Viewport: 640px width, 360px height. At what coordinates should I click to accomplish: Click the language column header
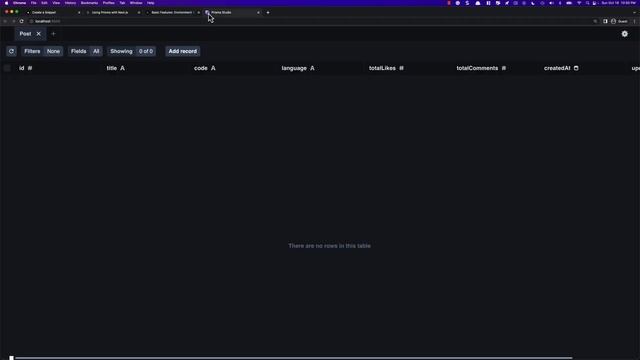coord(298,68)
